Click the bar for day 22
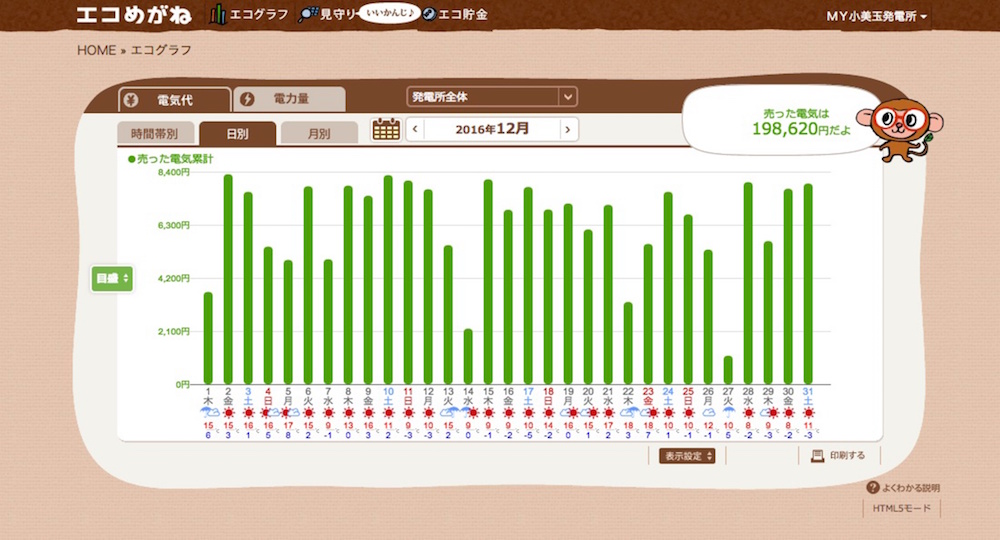This screenshot has width=1000, height=540. 628,343
